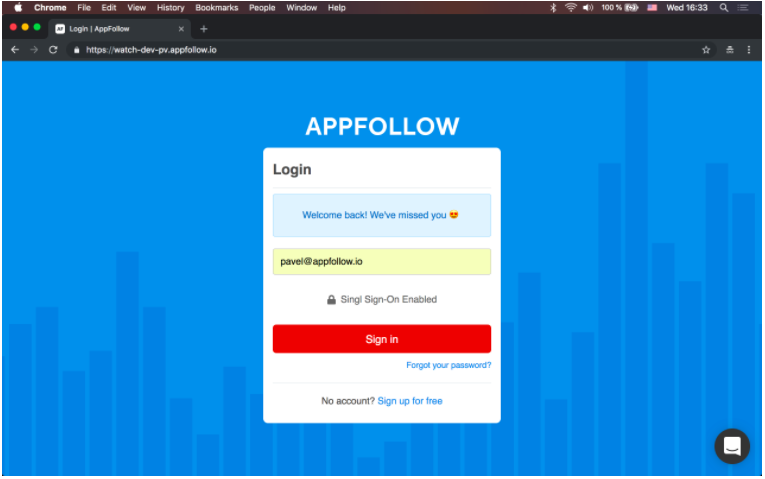The width and height of the screenshot is (765, 479).
Task: Open the Apple menu
Action: coord(18,8)
